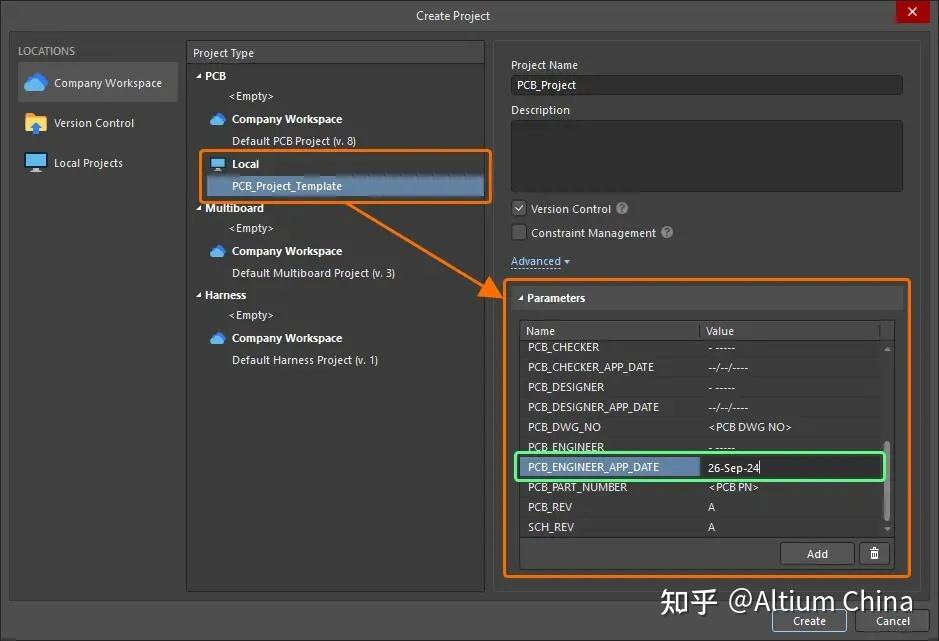Select the PCB_ENGINEER_APP_DATE parameter name

pos(610,467)
